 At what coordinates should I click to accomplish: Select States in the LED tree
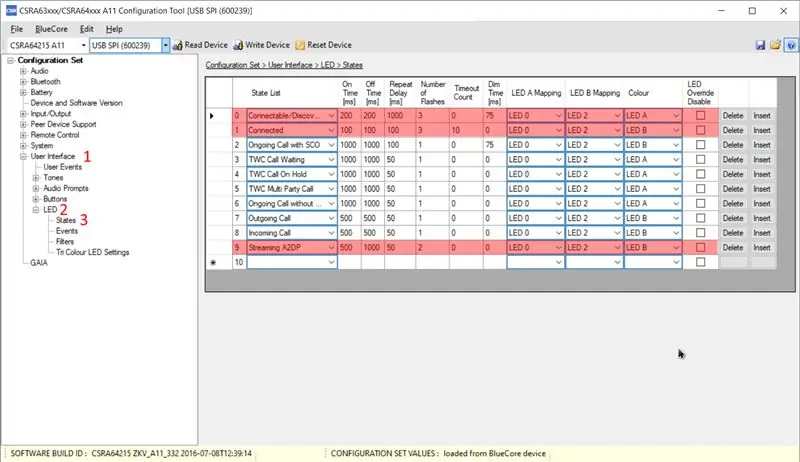(x=66, y=220)
